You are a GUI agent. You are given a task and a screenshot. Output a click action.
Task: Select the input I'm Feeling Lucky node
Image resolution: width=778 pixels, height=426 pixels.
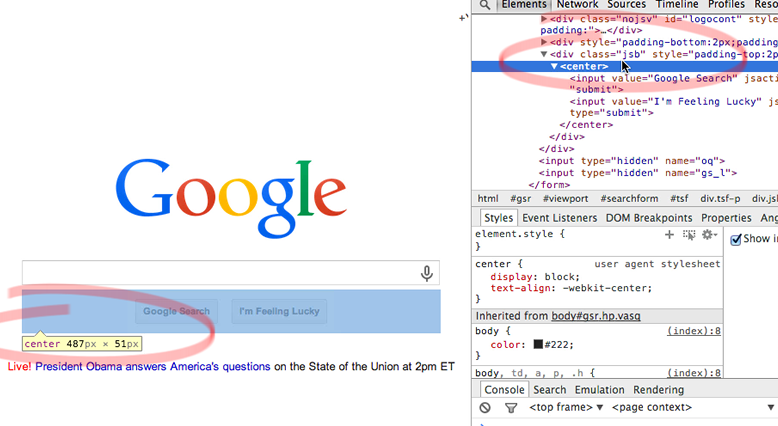(x=674, y=107)
